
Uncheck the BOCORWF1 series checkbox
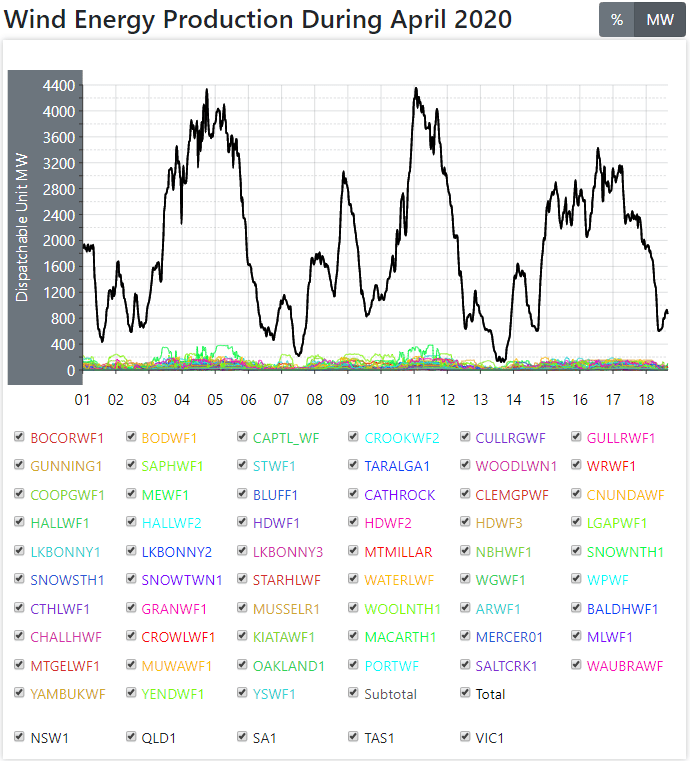click(x=20, y=437)
